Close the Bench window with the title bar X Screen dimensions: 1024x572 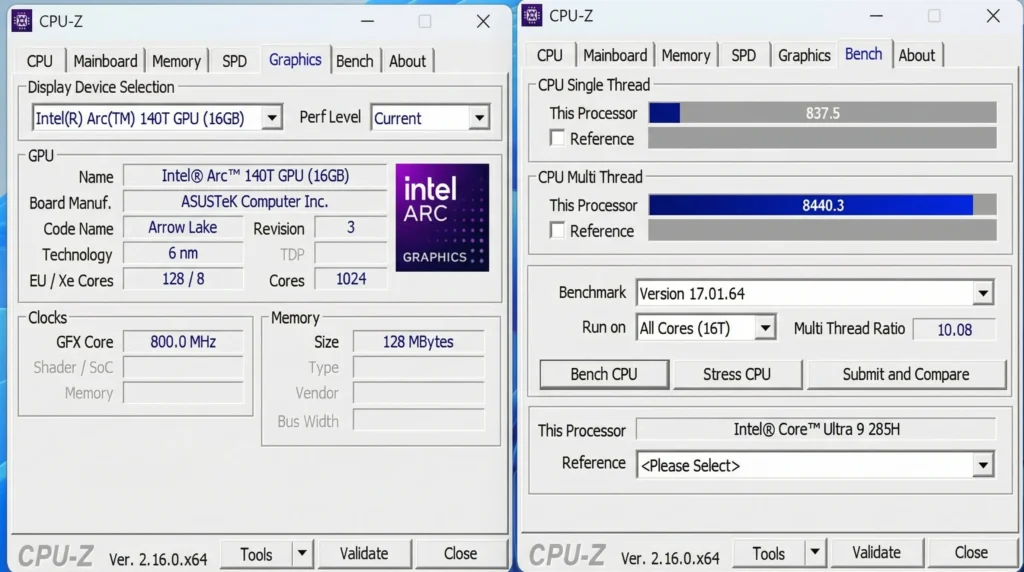pyautogui.click(x=993, y=16)
